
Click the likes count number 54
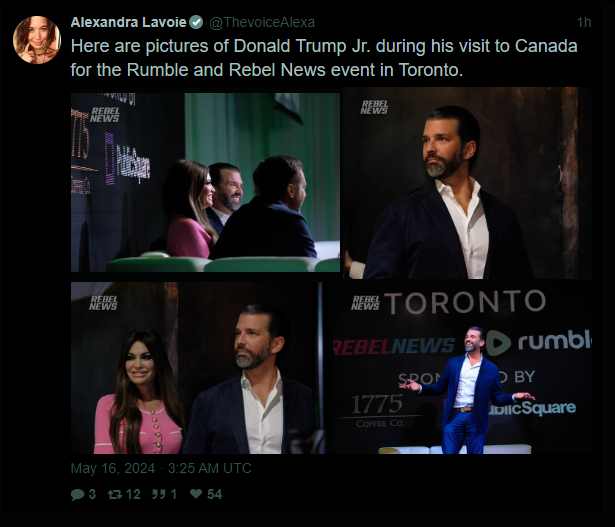[x=215, y=494]
